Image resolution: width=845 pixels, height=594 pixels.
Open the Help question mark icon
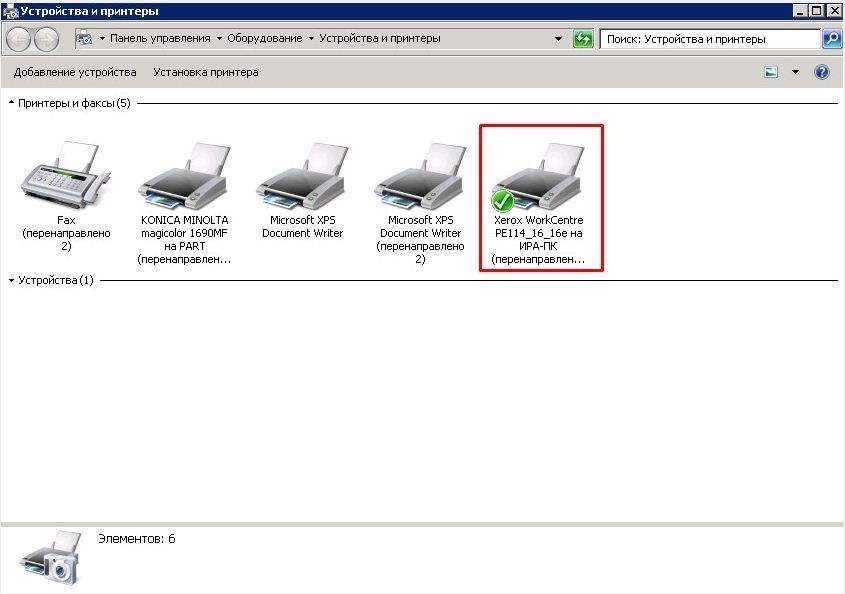click(822, 72)
